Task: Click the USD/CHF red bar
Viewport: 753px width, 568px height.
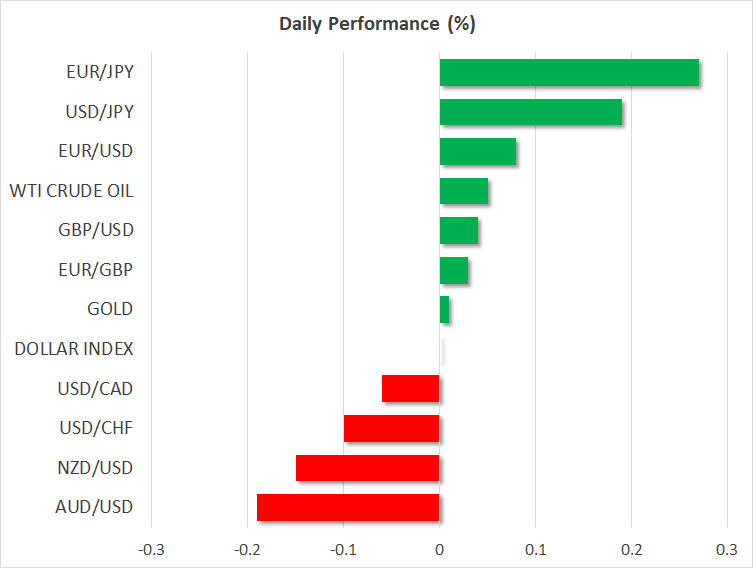Action: [392, 428]
